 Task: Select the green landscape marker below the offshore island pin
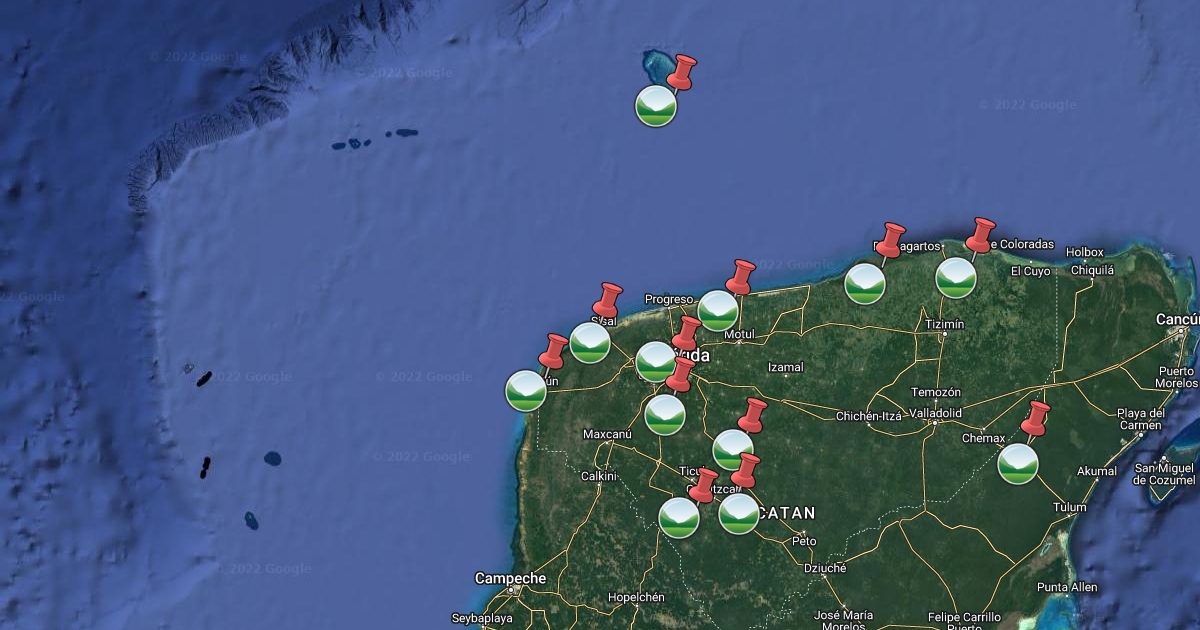point(656,105)
